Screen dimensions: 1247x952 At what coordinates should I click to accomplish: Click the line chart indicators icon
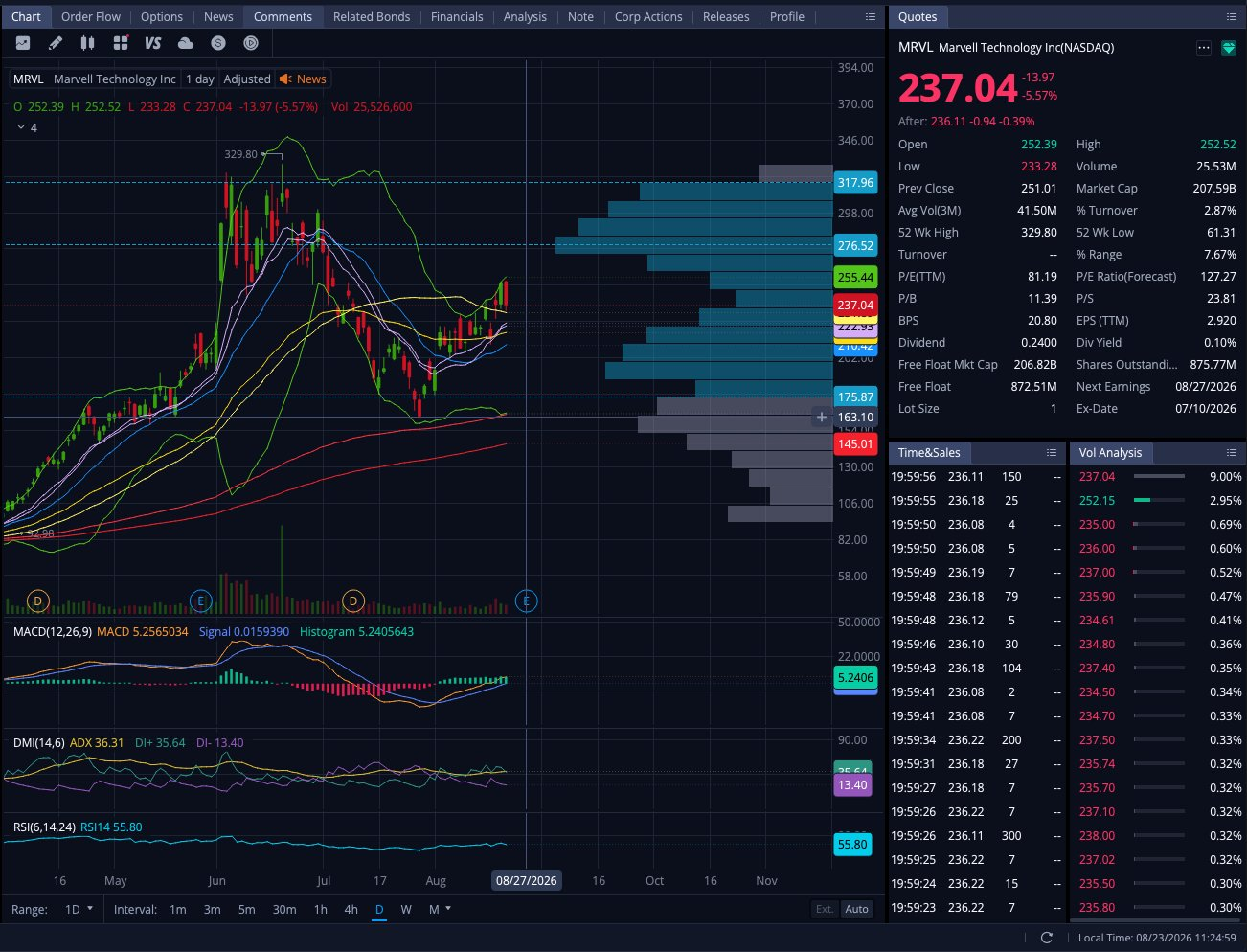tap(23, 43)
